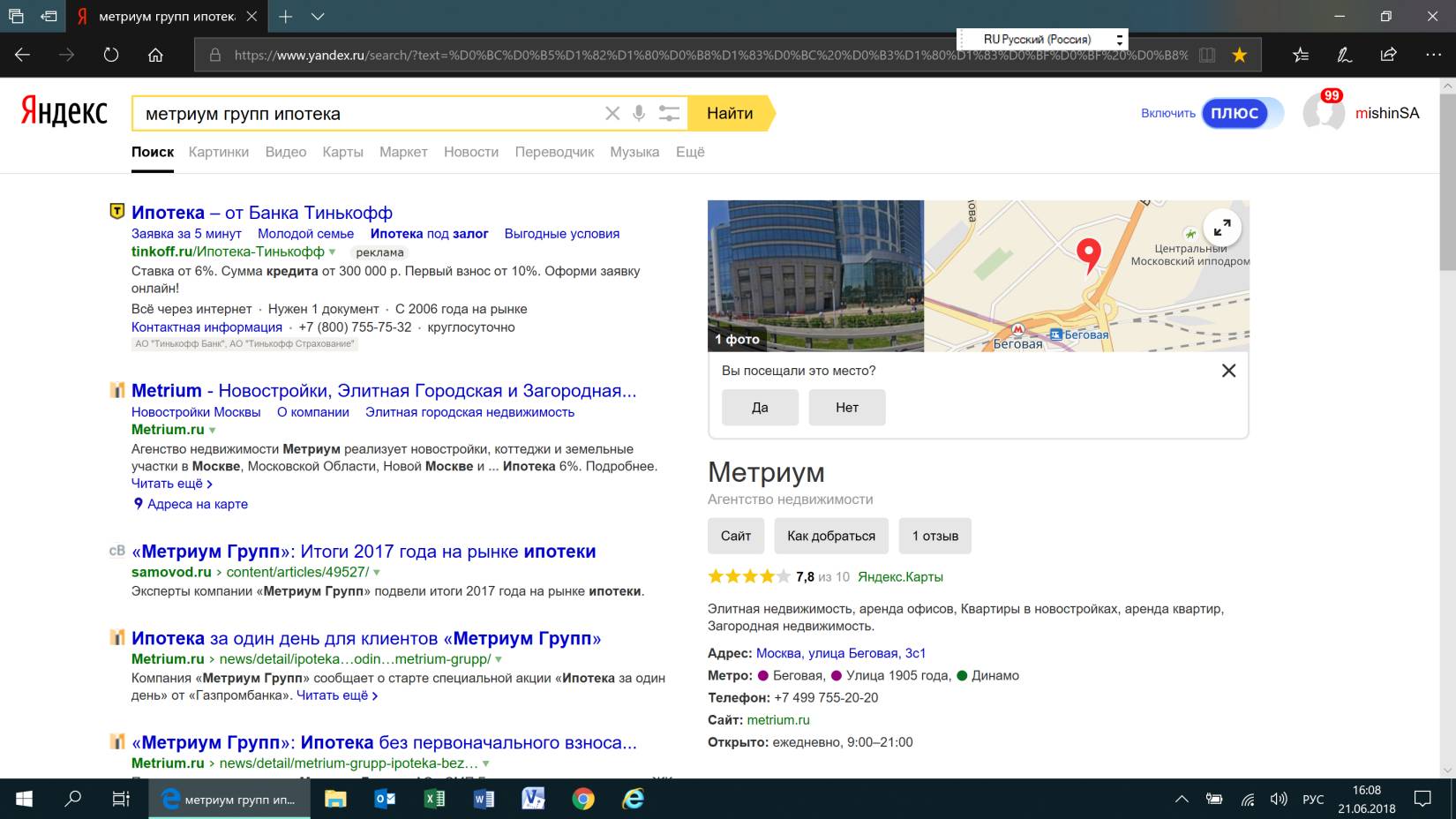Open the building photo thumbnail
Viewport: 1456px width, 819px height.
coord(815,275)
